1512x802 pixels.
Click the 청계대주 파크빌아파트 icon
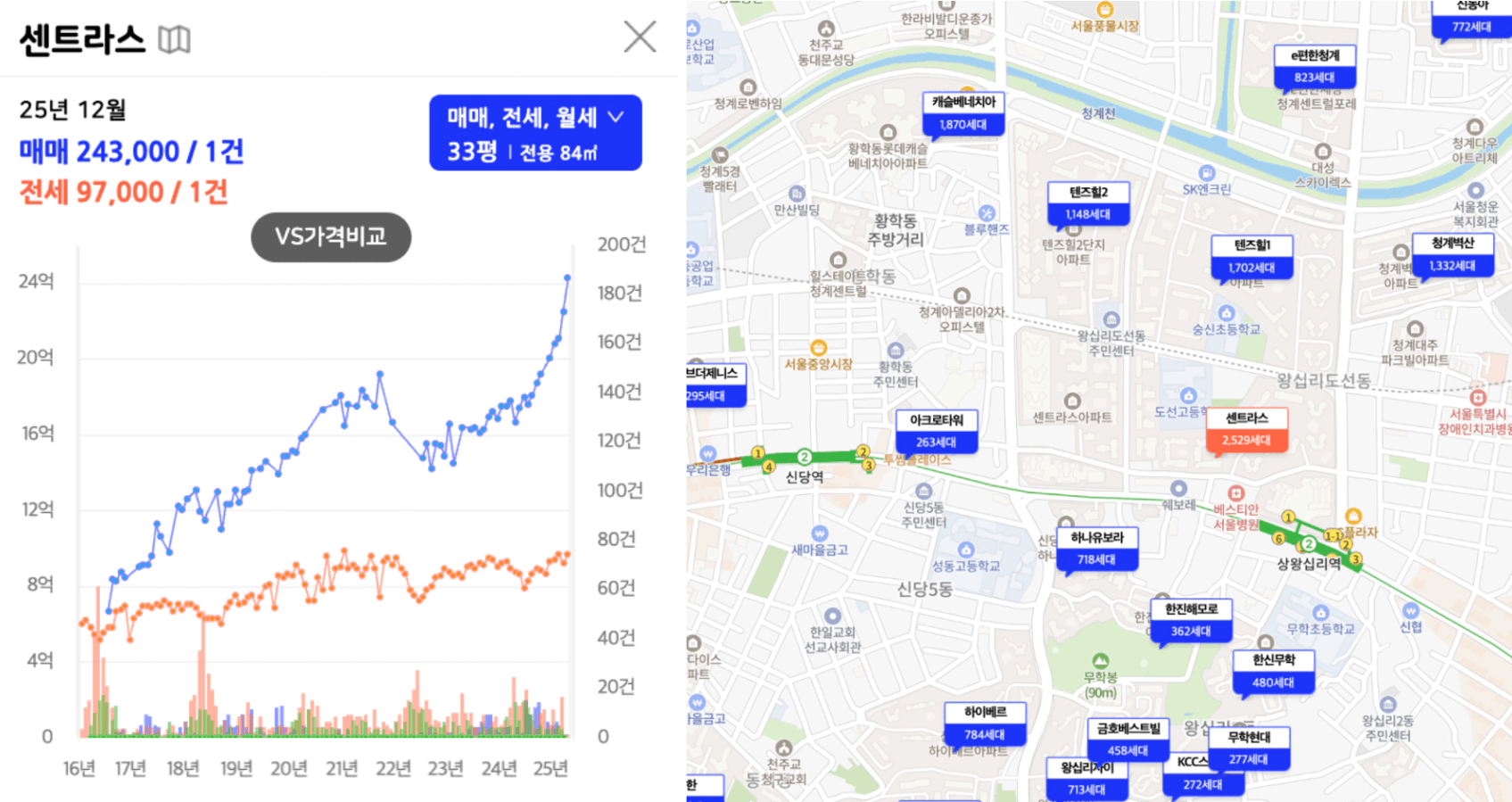[x=1415, y=329]
